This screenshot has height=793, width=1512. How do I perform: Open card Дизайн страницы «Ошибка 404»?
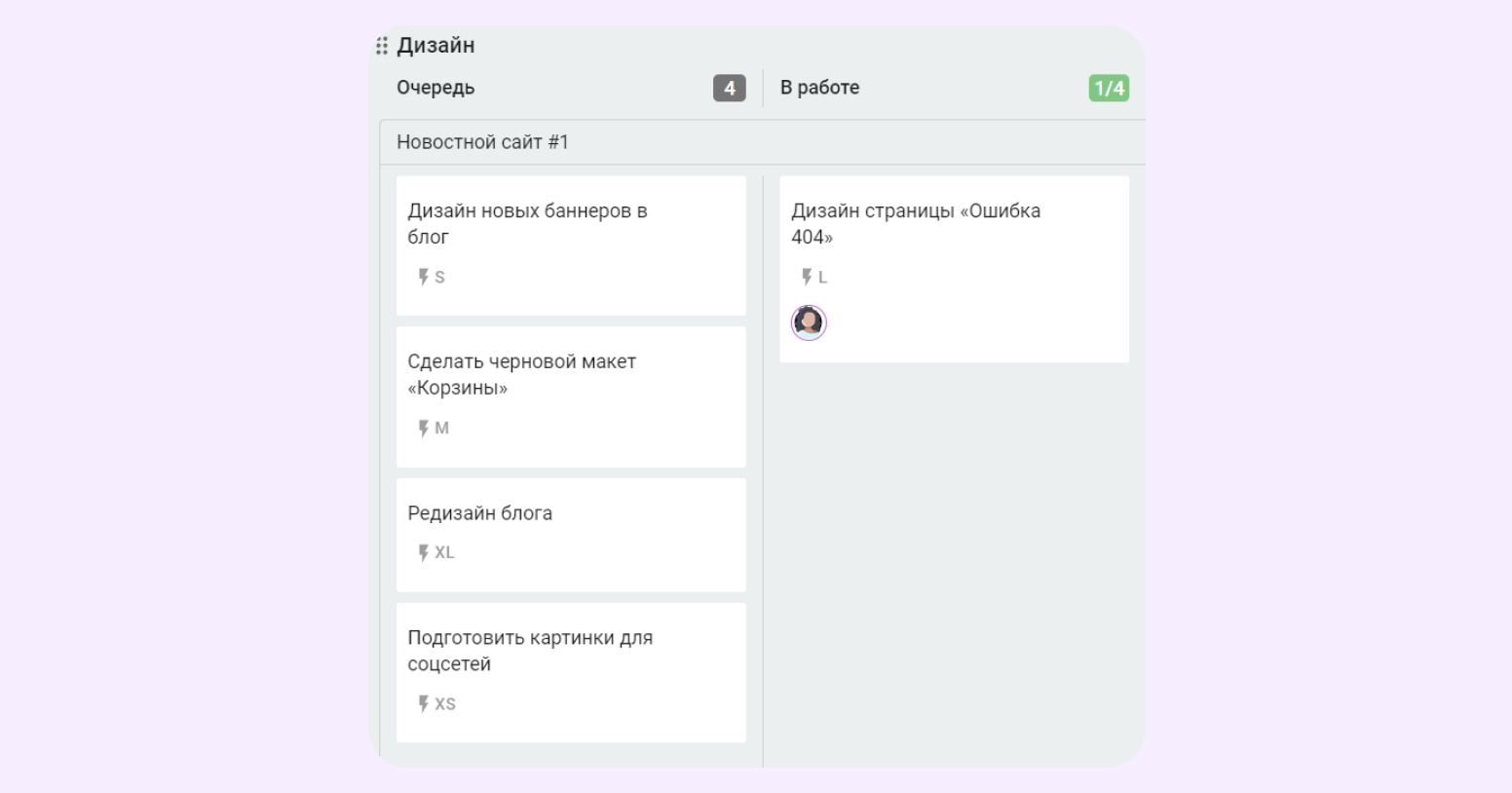tap(915, 224)
